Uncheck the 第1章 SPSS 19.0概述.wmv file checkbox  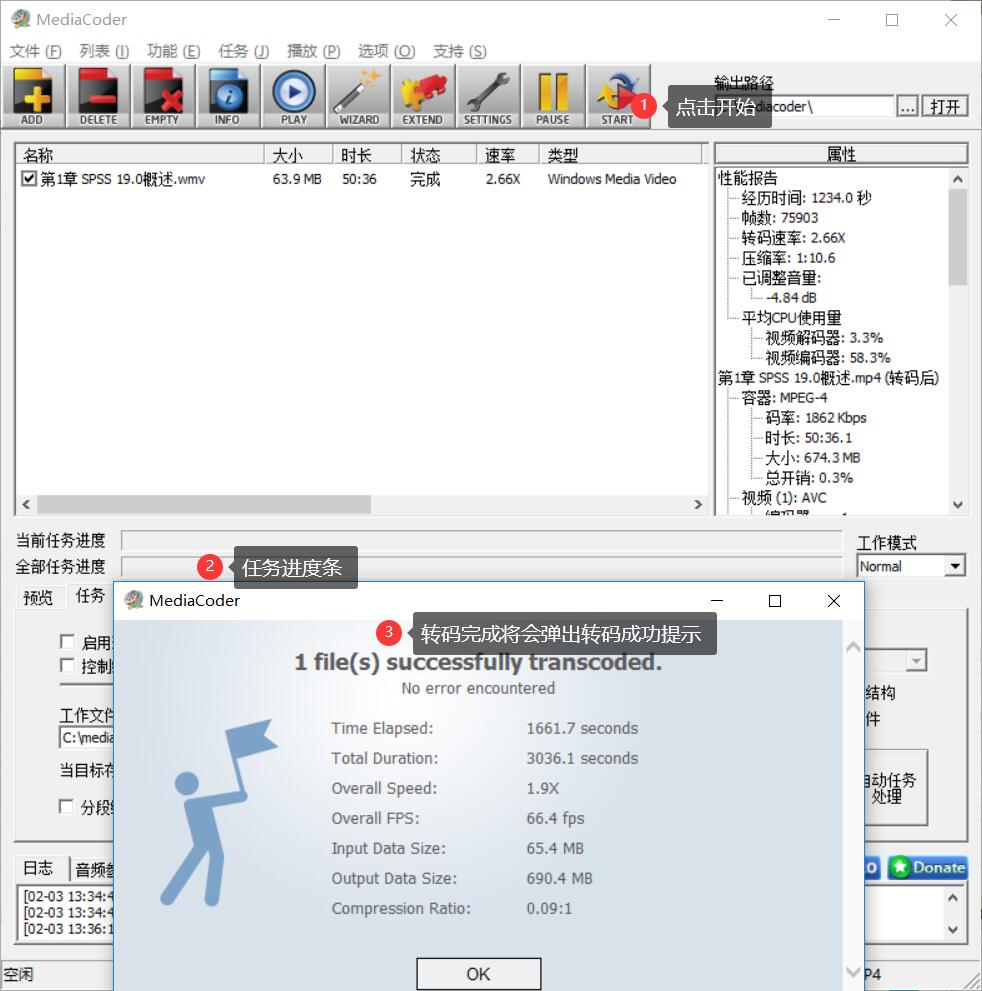click(x=29, y=180)
